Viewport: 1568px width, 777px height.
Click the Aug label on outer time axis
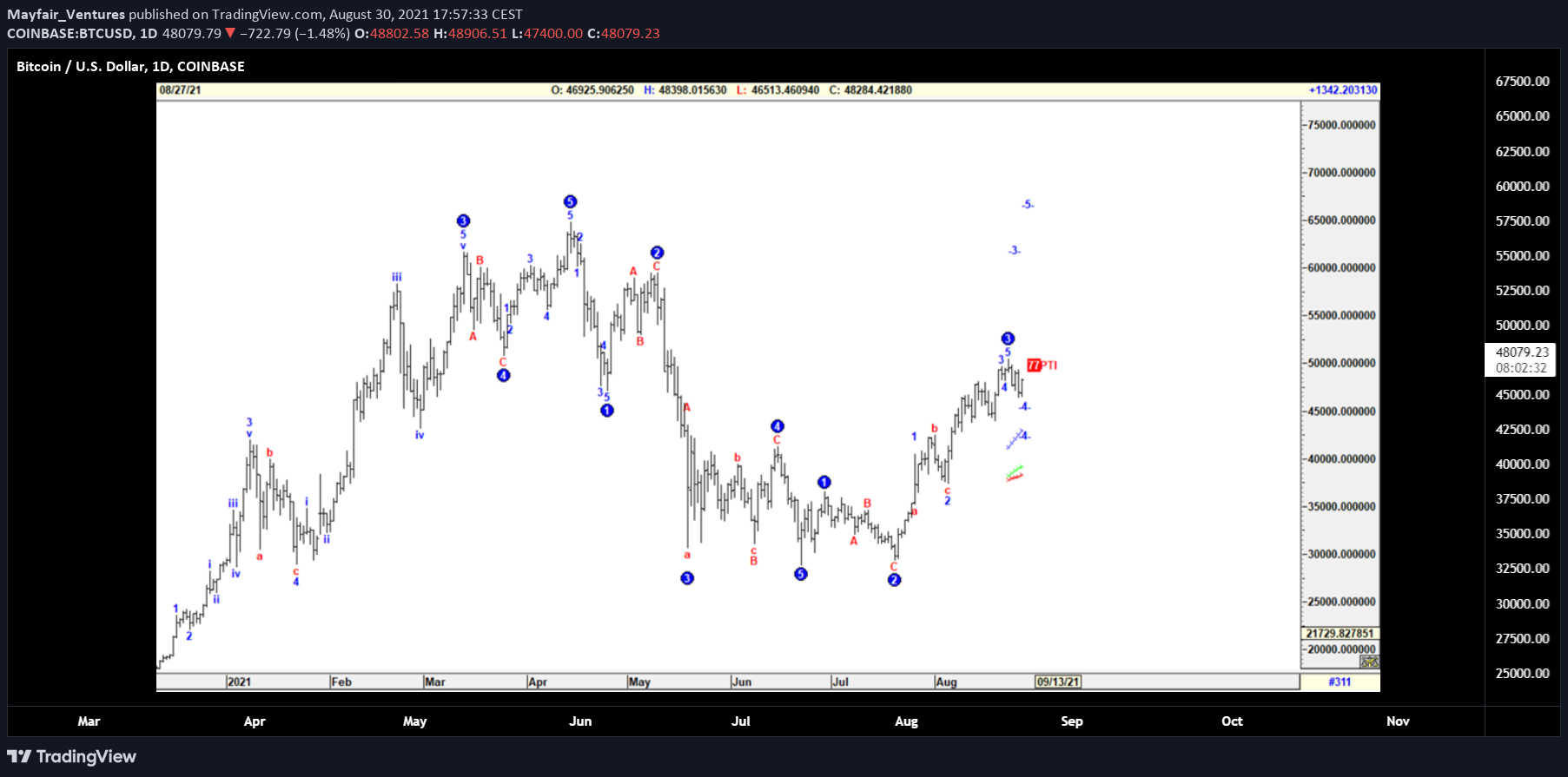pos(906,721)
